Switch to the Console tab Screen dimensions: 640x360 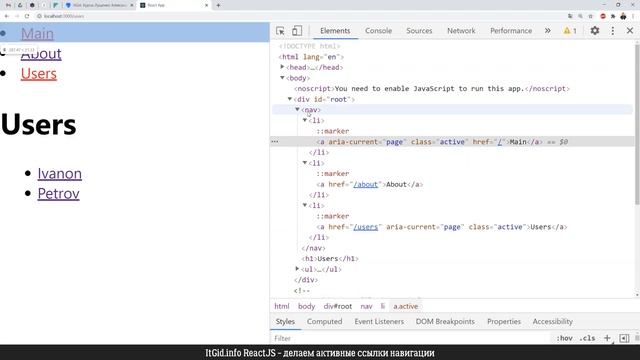378,31
